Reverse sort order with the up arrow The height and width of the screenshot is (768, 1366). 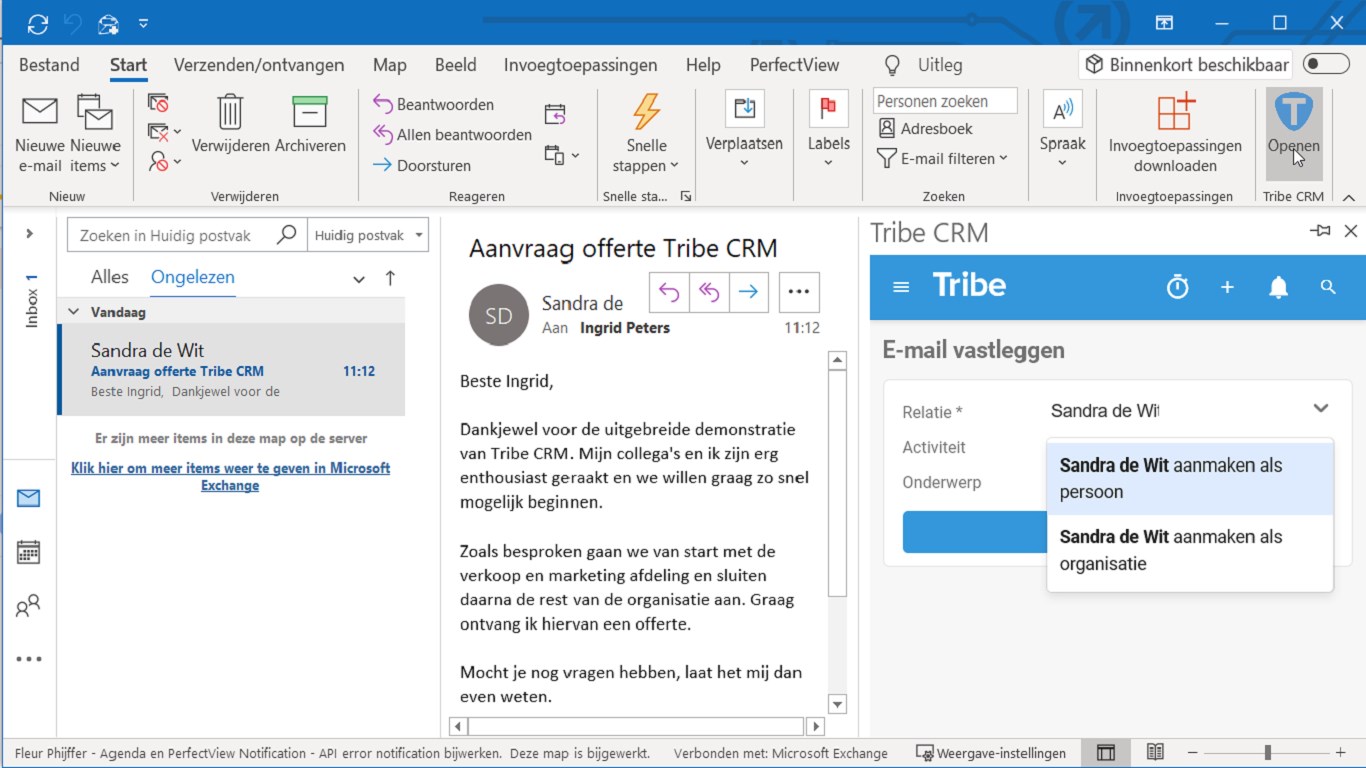click(x=390, y=279)
